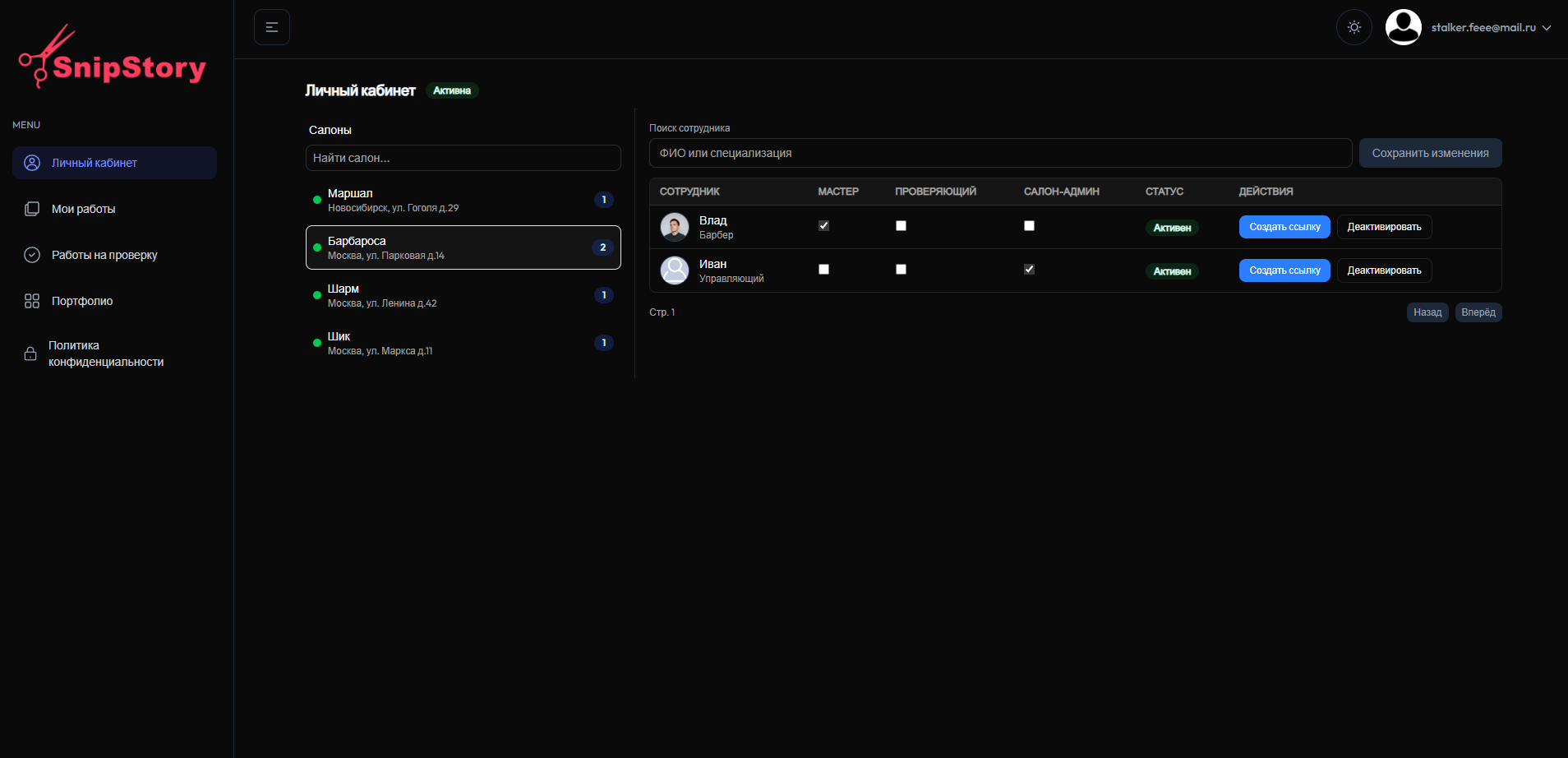Open account dropdown chevron next to email
Image resolution: width=1568 pixels, height=758 pixels.
(x=1547, y=28)
